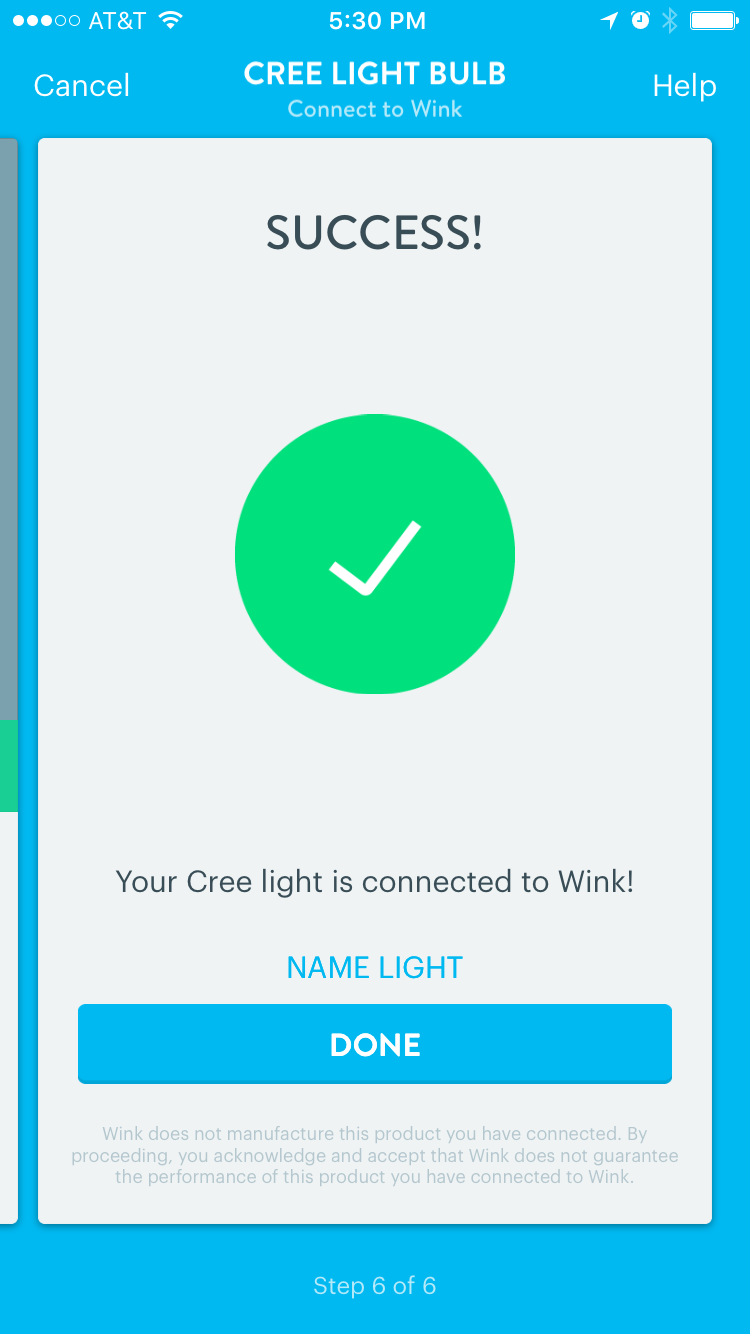Open the Help page
The width and height of the screenshot is (750, 1334).
[684, 86]
